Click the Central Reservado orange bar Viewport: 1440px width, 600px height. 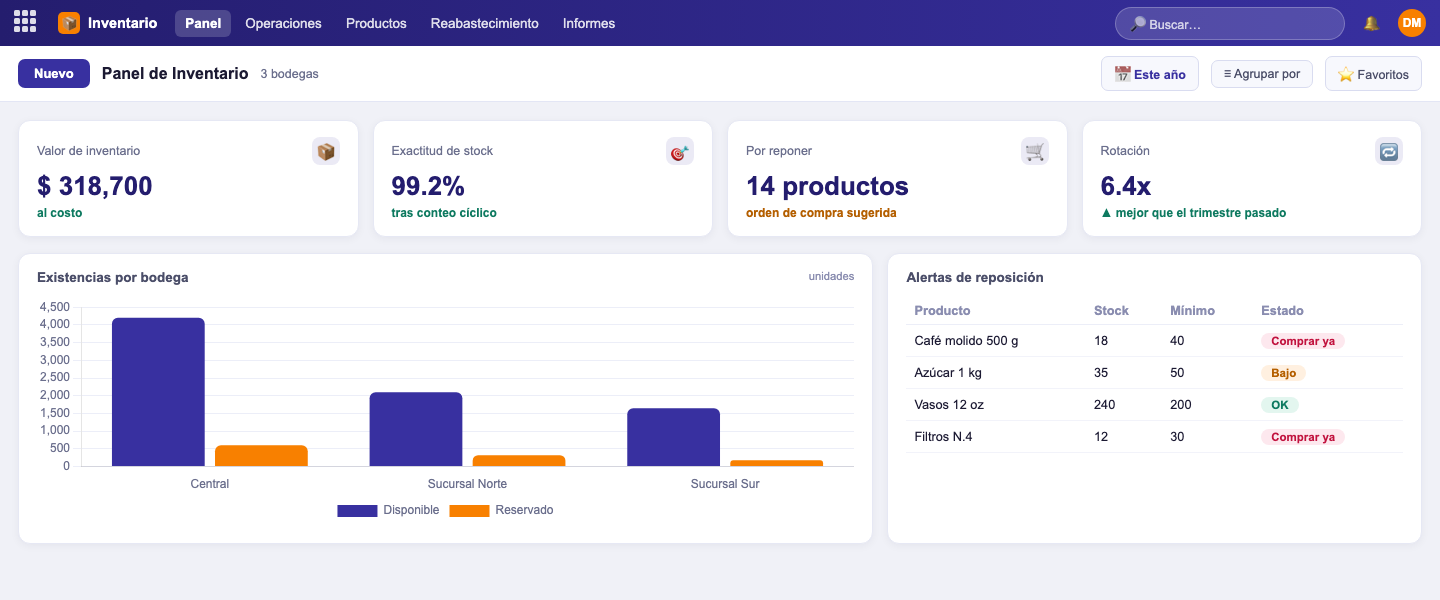tap(261, 456)
